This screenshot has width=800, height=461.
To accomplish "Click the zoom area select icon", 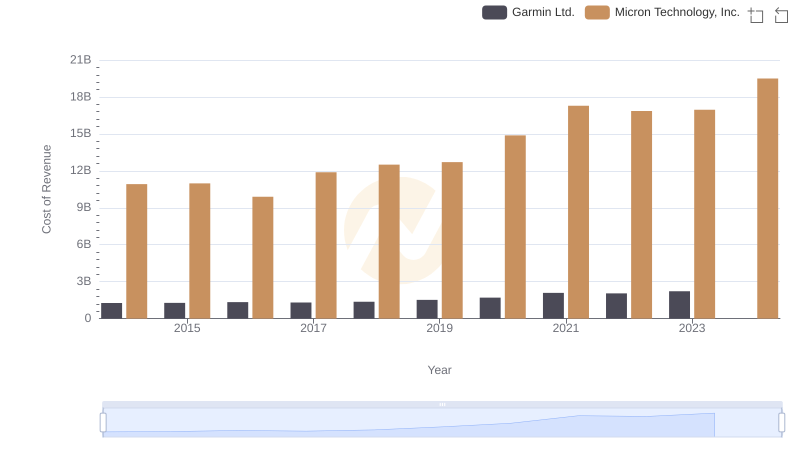I will point(756,15).
